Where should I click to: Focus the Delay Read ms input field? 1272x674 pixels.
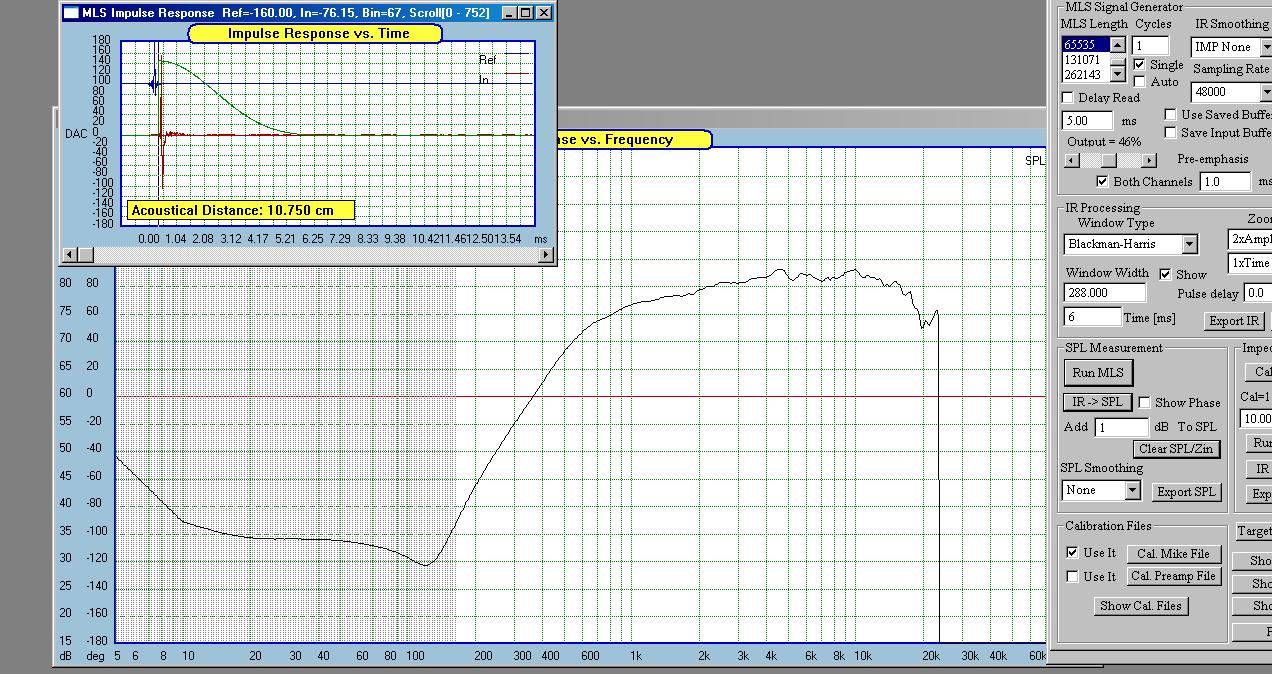pyautogui.click(x=1087, y=120)
